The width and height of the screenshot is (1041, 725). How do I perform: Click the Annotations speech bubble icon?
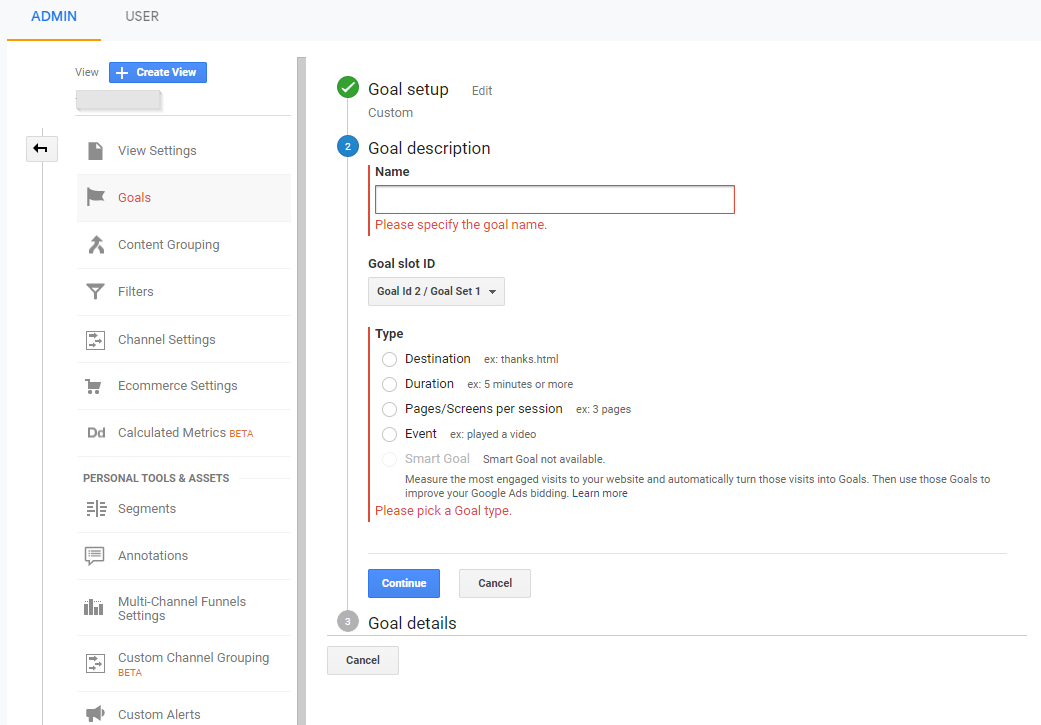[95, 556]
